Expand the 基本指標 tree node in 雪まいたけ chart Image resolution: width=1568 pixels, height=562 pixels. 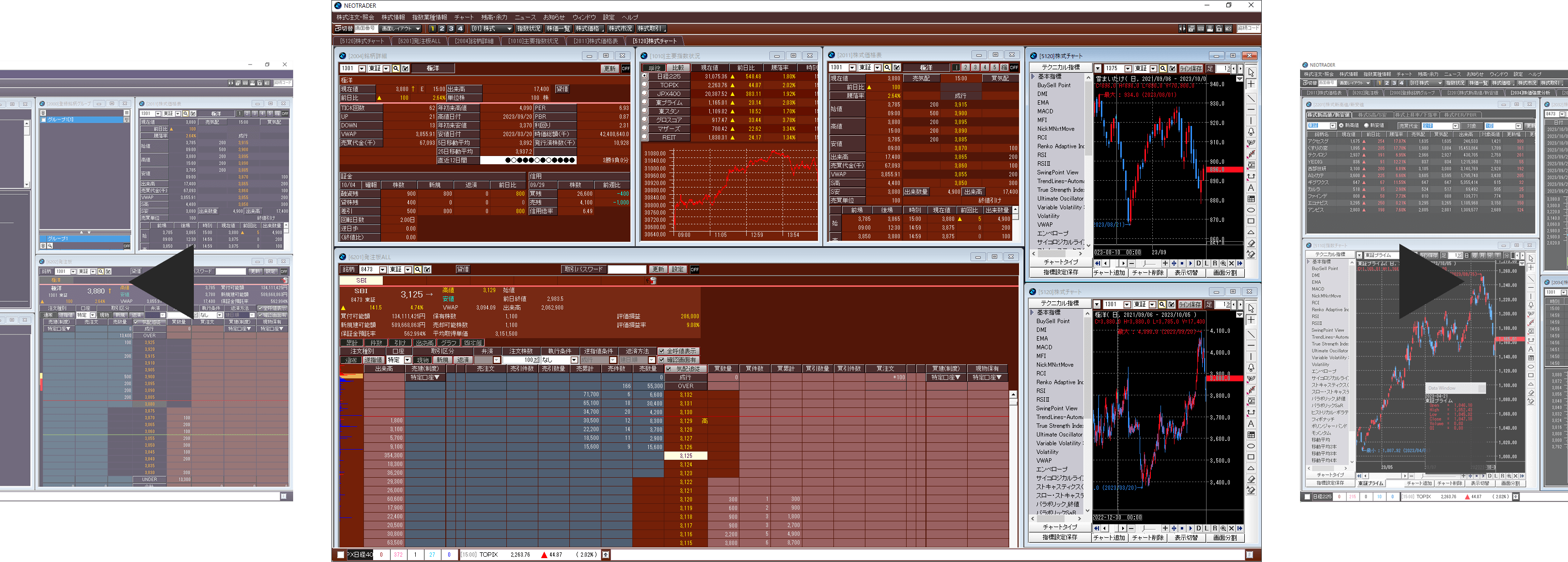click(x=1033, y=77)
